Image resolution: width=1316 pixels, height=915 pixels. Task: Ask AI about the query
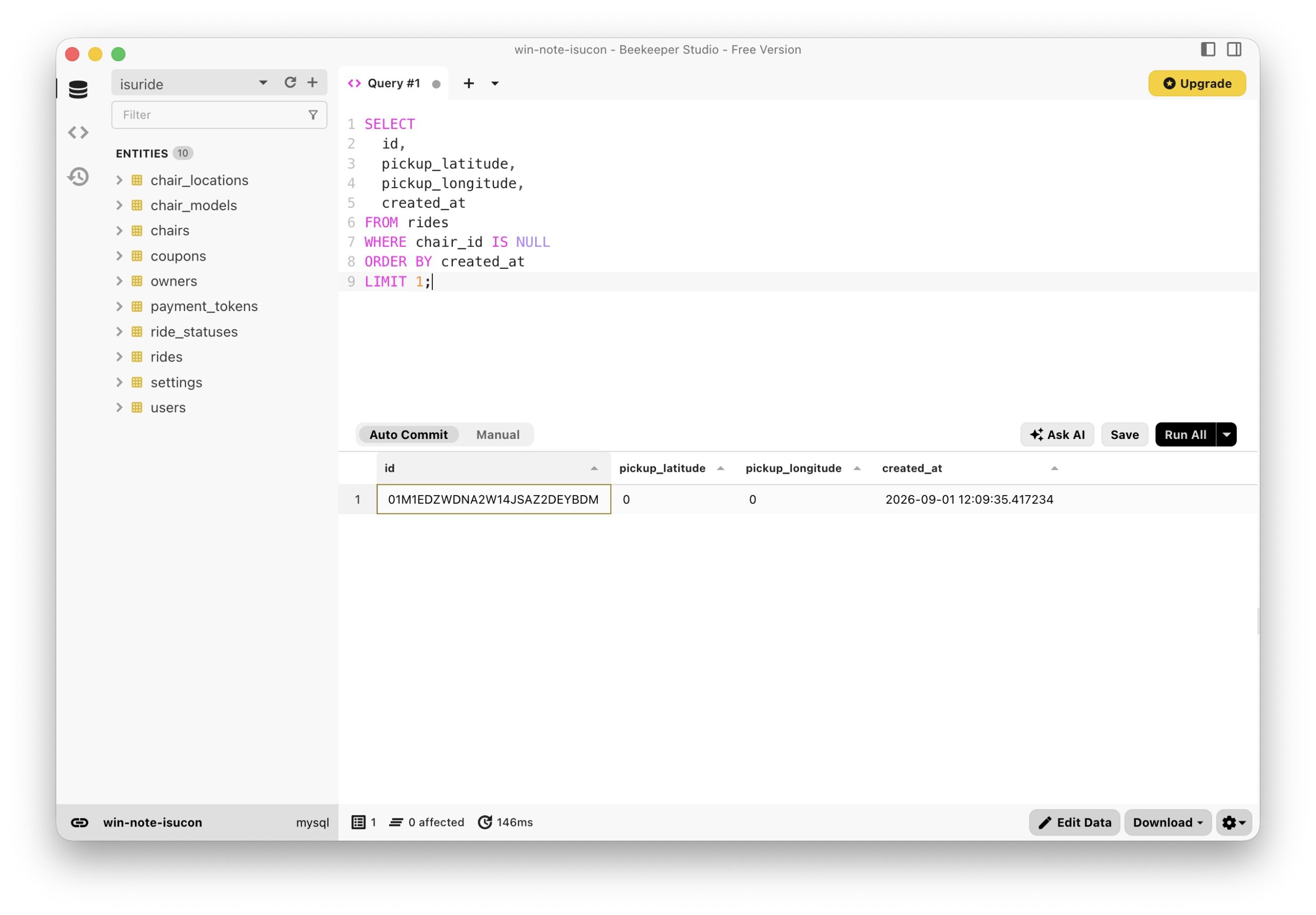click(x=1057, y=434)
